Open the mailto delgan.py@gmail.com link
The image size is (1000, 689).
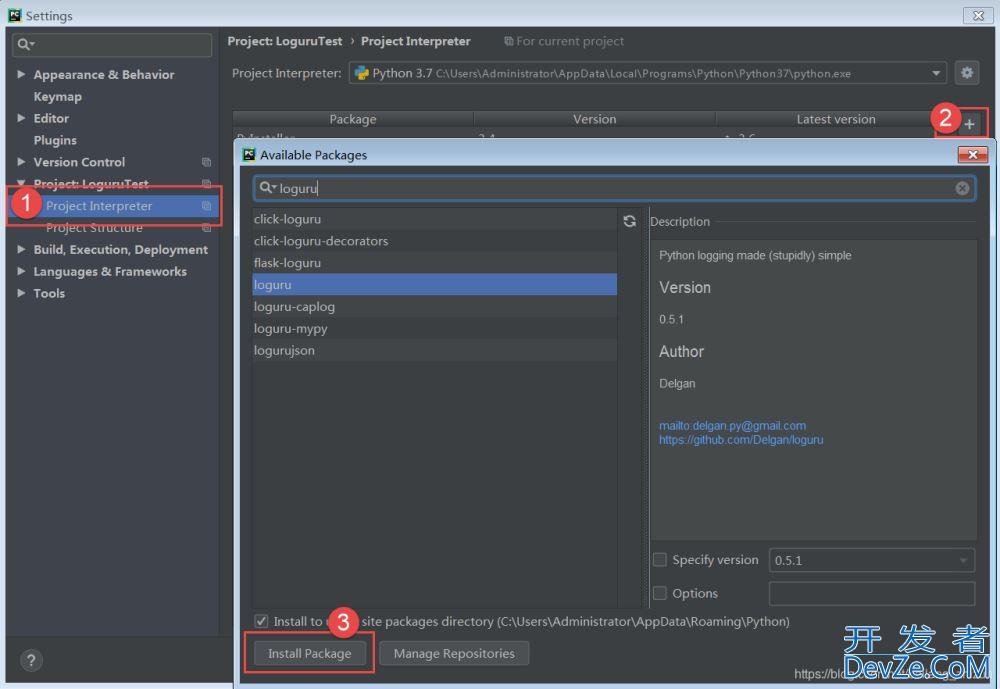[732, 426]
